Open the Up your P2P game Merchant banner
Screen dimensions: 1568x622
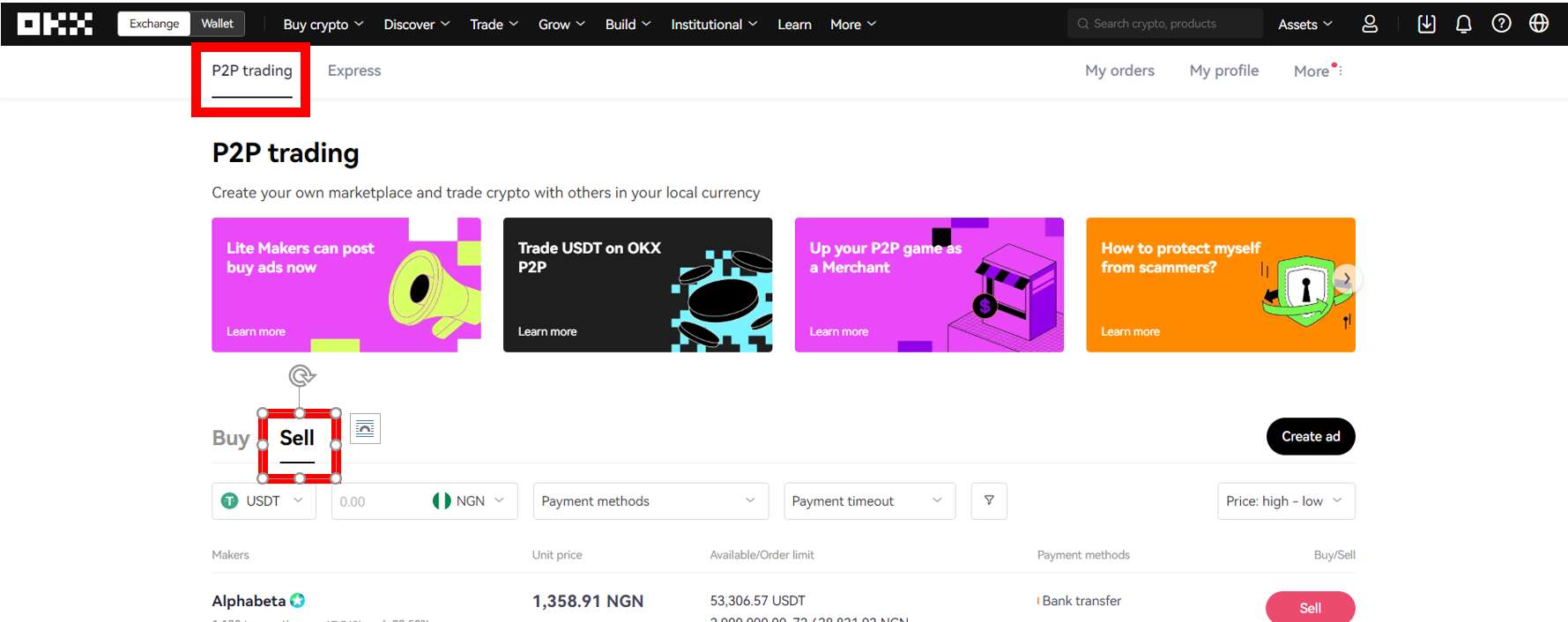929,285
